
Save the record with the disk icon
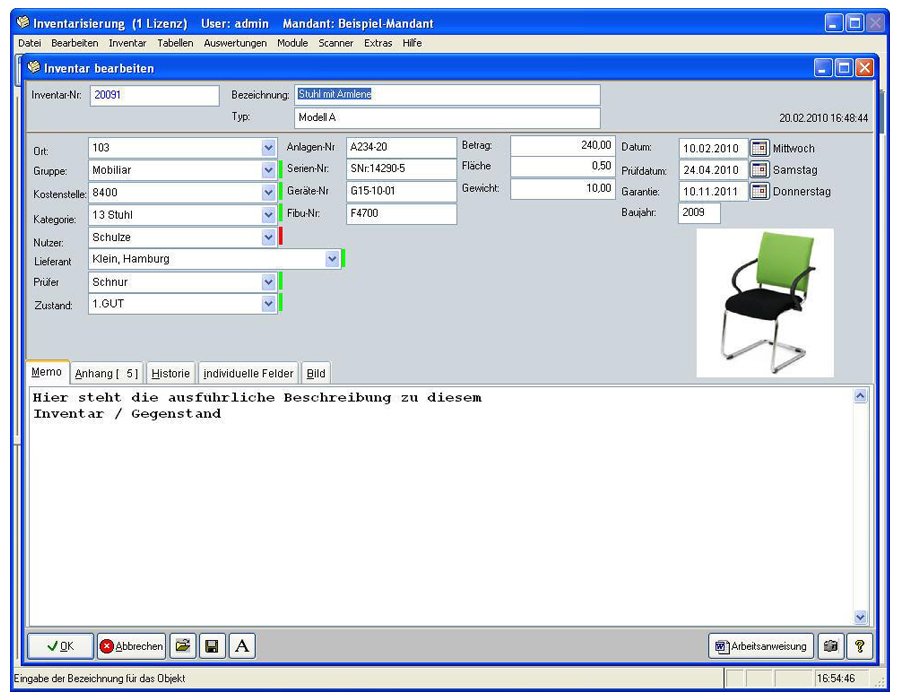click(212, 646)
